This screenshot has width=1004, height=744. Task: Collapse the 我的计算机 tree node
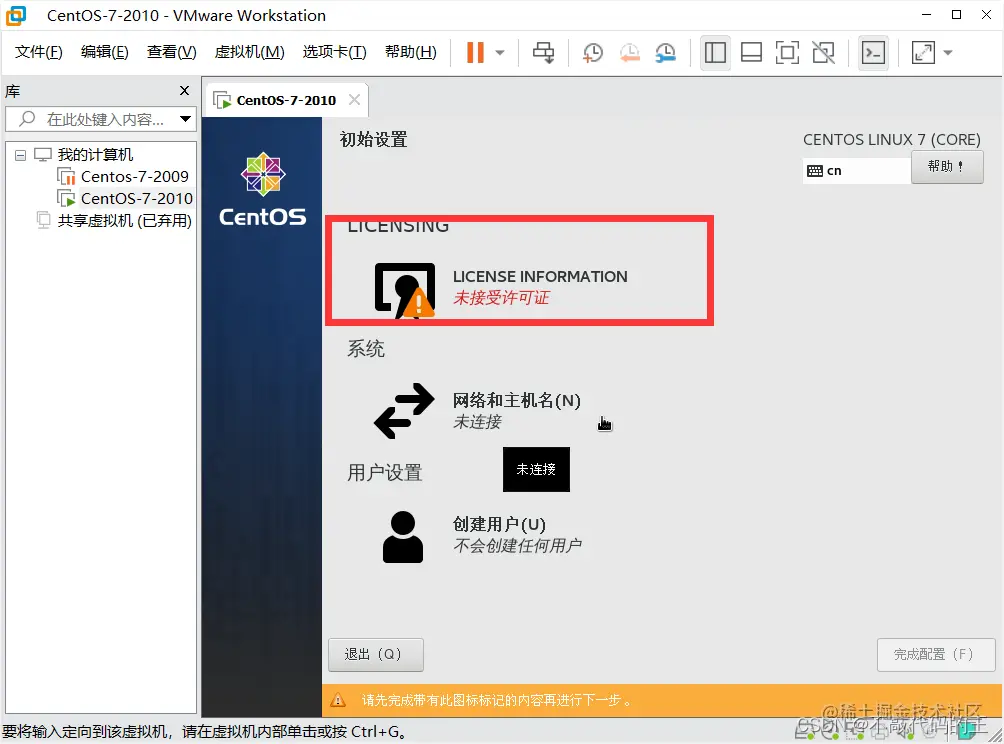20,155
